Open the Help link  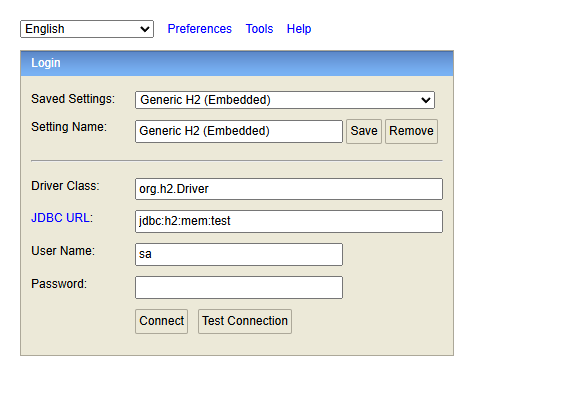click(x=299, y=29)
